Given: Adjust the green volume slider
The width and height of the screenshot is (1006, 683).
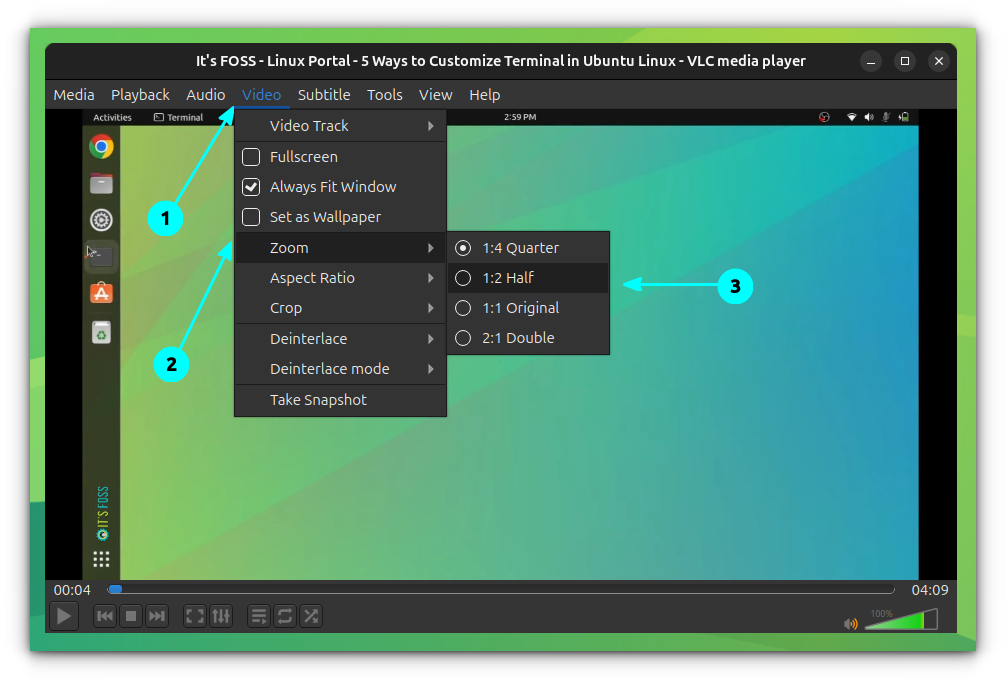Looking at the screenshot, I should point(901,620).
